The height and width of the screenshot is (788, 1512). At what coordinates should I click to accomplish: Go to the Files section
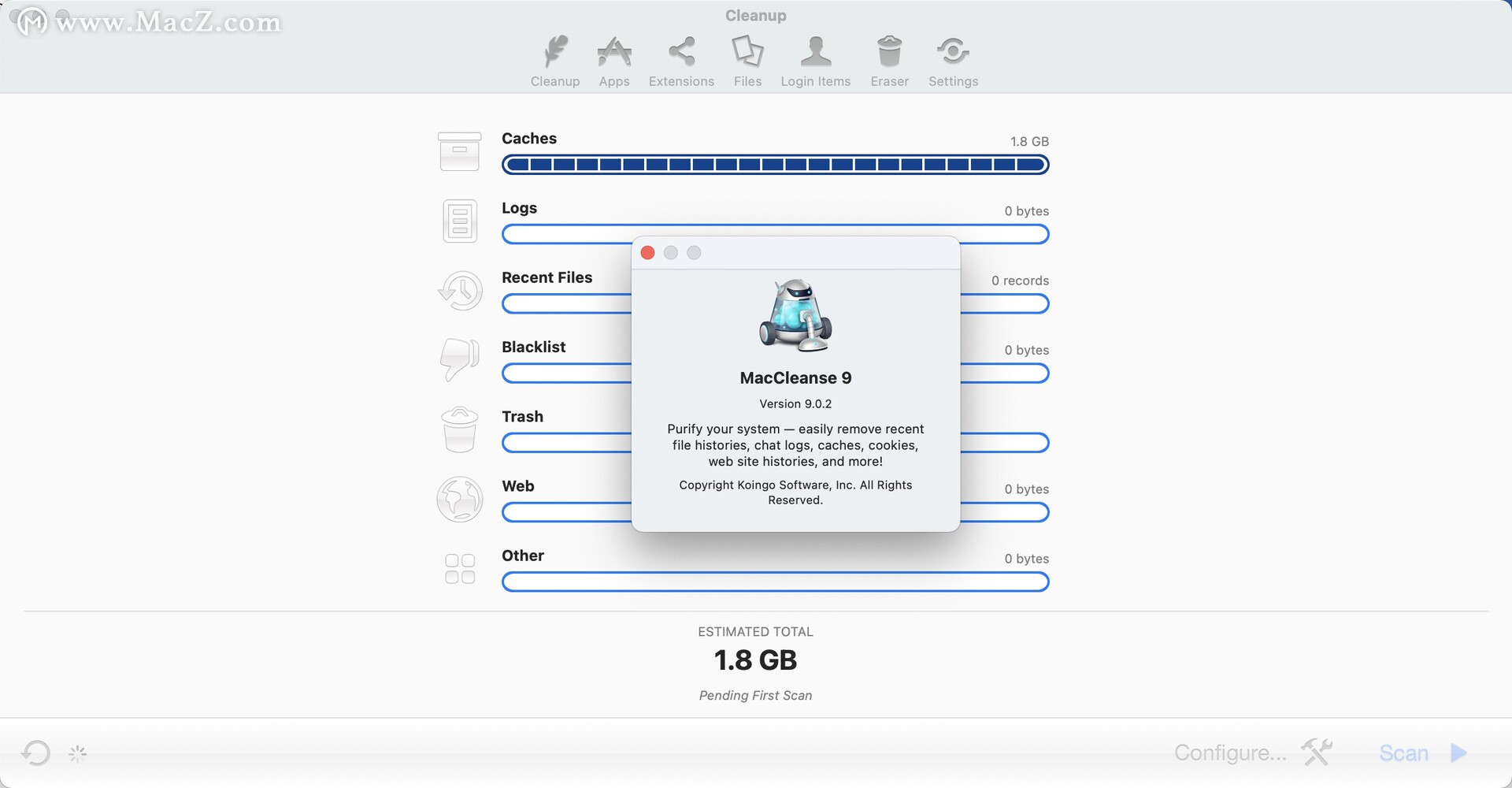pyautogui.click(x=747, y=61)
